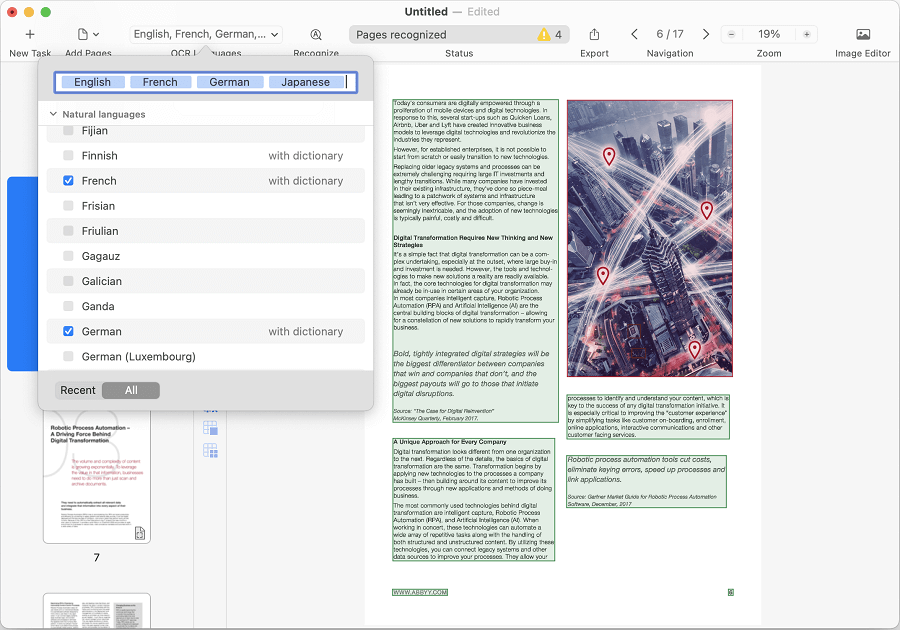Click the Recognize icon in toolbar

(316, 34)
